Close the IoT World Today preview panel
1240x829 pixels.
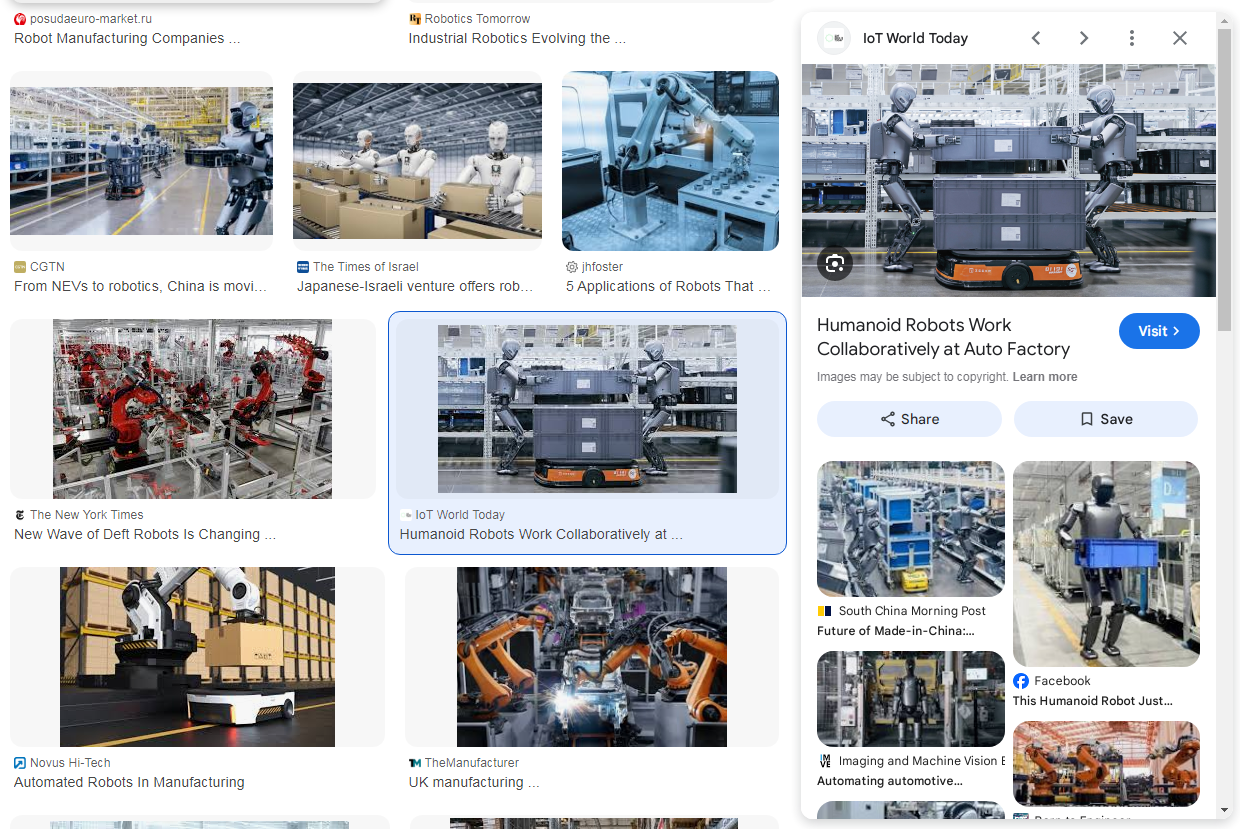point(1180,38)
